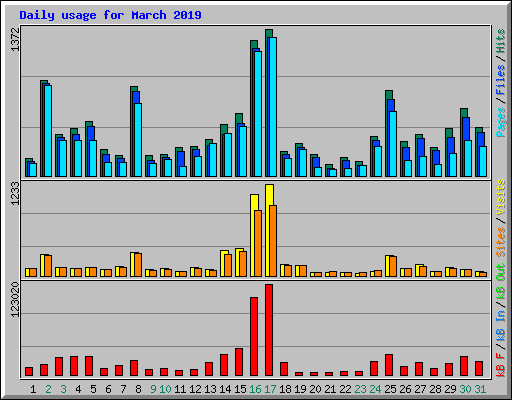Click the orange sites bar for day 15
The width and height of the screenshot is (512, 400).
(243, 264)
